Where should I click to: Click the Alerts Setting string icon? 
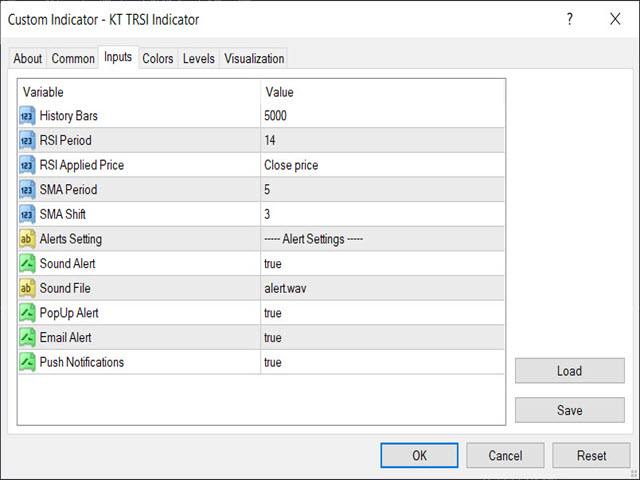(27, 239)
